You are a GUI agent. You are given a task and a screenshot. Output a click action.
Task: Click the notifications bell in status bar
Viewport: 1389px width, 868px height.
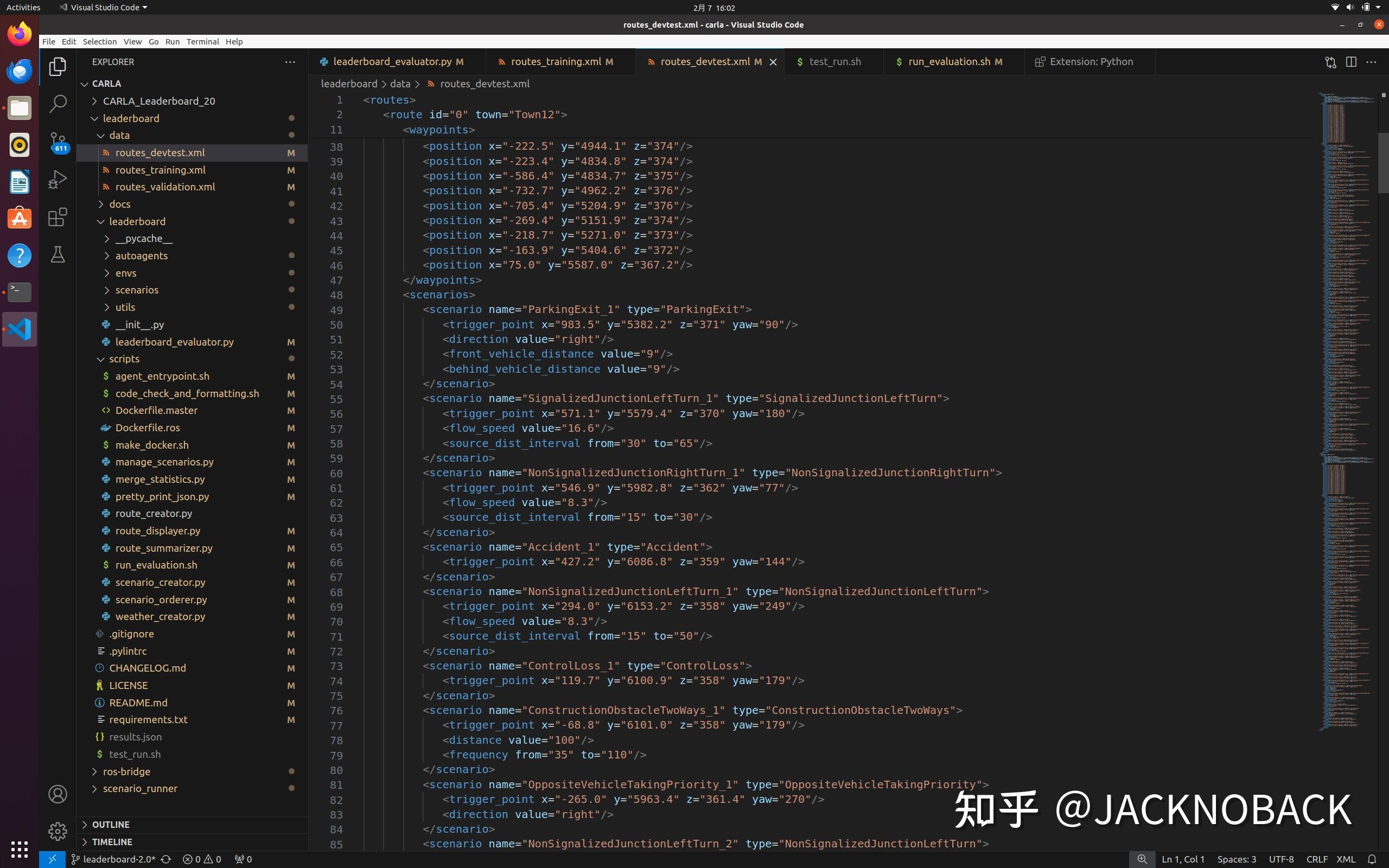(1372, 859)
